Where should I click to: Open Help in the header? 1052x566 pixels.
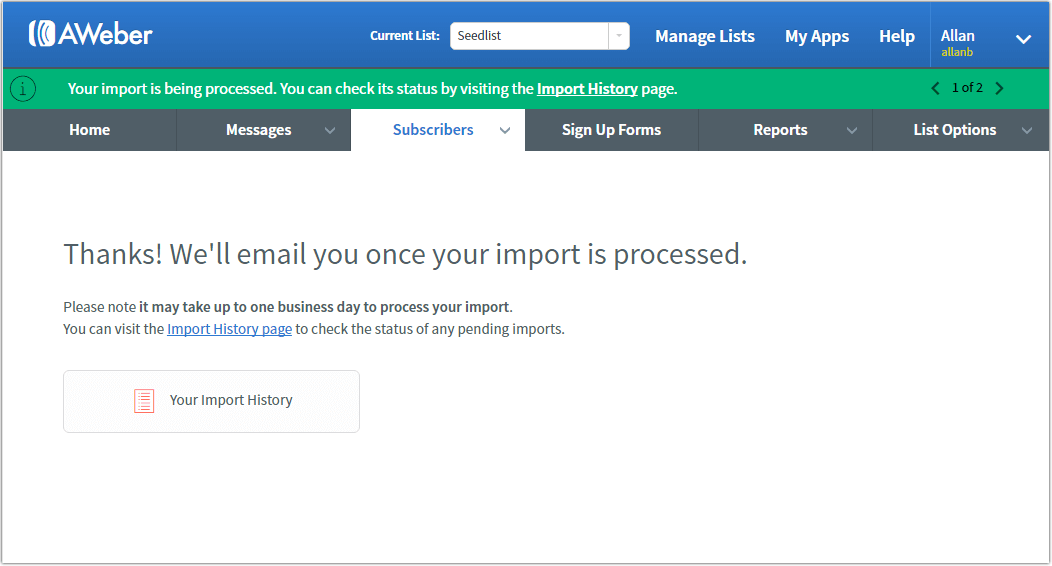897,36
